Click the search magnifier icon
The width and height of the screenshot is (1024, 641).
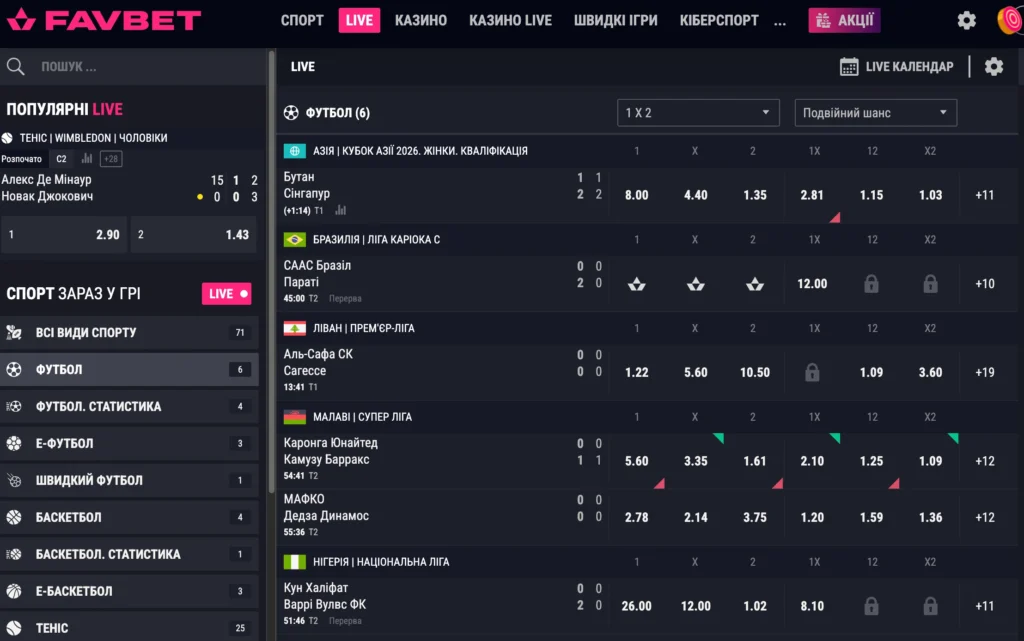pos(16,67)
